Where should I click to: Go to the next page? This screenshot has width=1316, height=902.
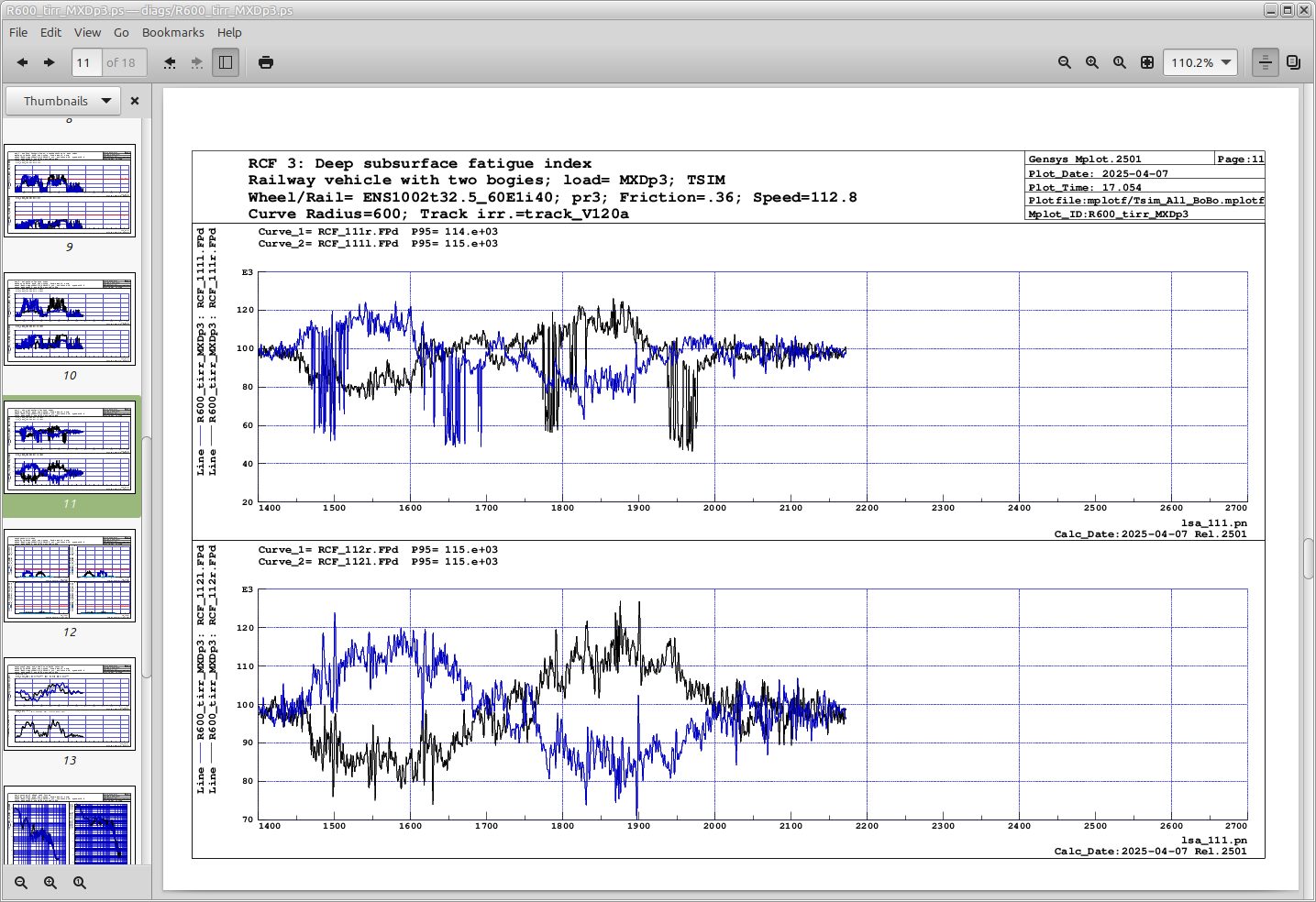[x=50, y=62]
